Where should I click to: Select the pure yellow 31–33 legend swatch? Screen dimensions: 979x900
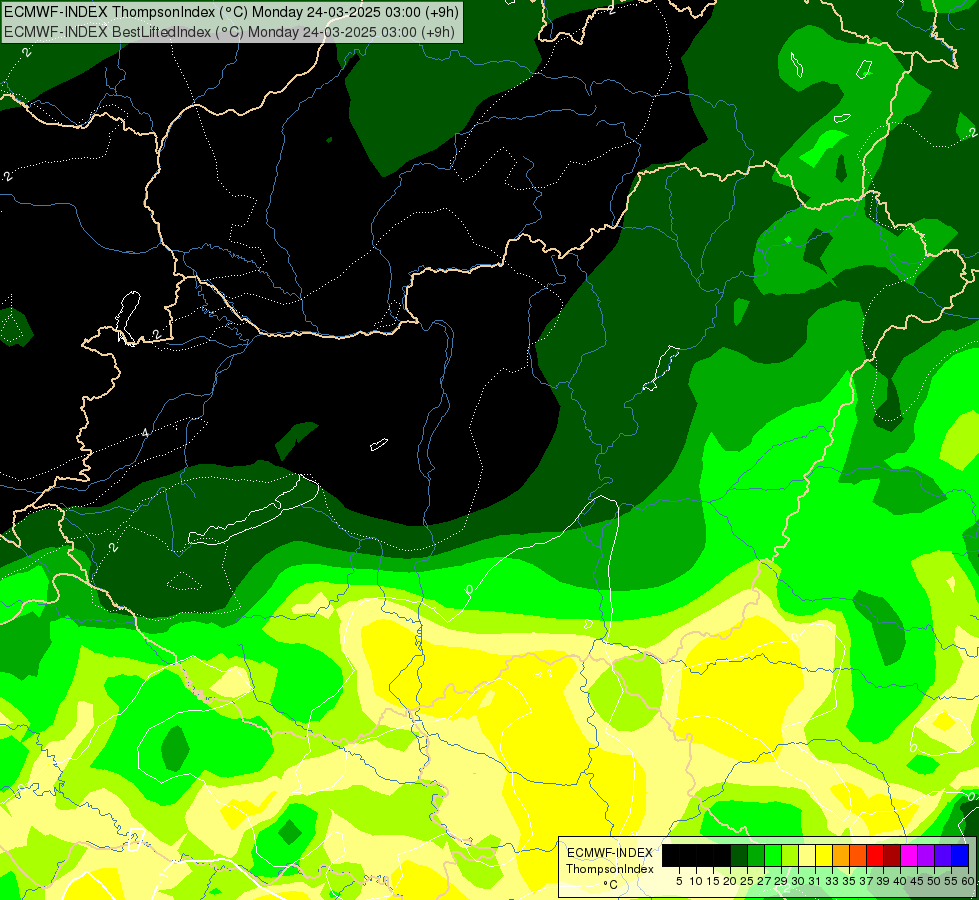pyautogui.click(x=824, y=856)
